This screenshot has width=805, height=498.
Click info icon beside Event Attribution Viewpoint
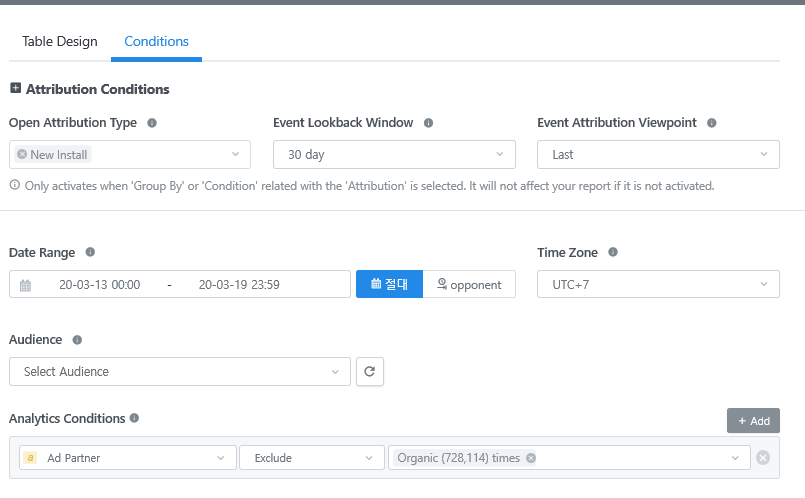pos(712,123)
